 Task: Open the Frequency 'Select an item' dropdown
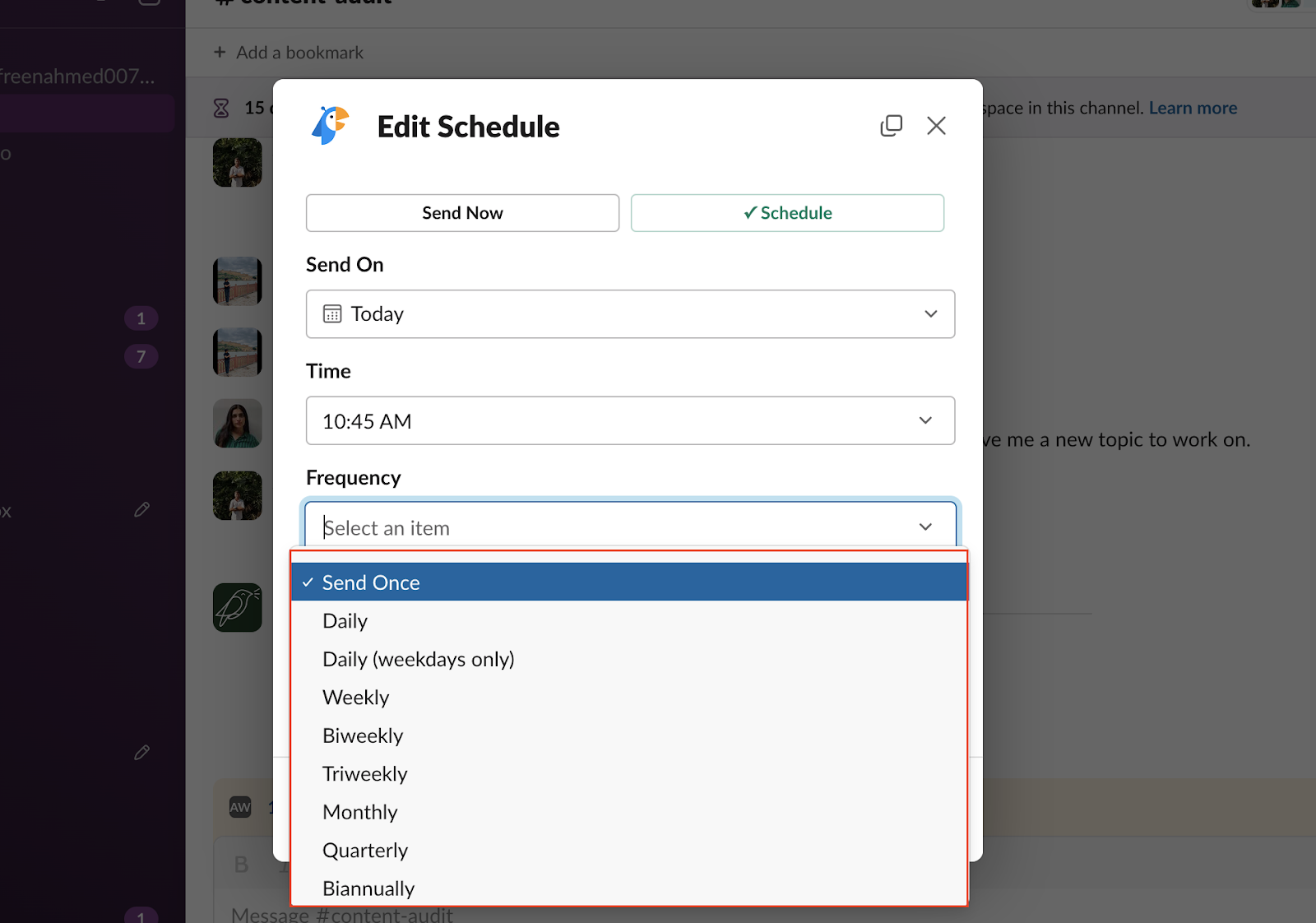pos(630,526)
